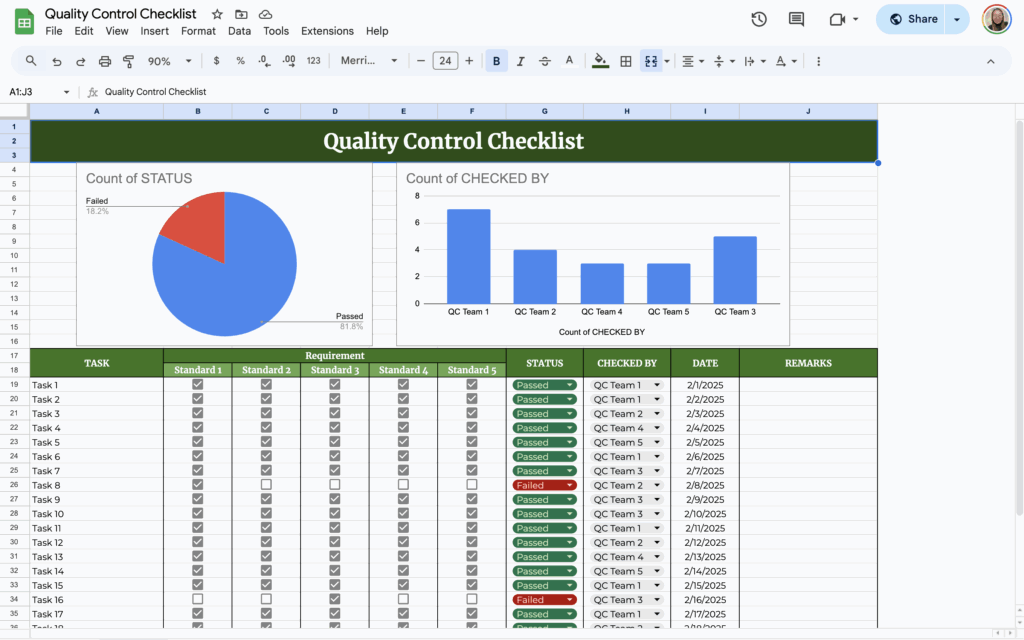Uncheck Standard 3 for Task 1
Viewport: 1024px width, 640px height.
pos(334,384)
